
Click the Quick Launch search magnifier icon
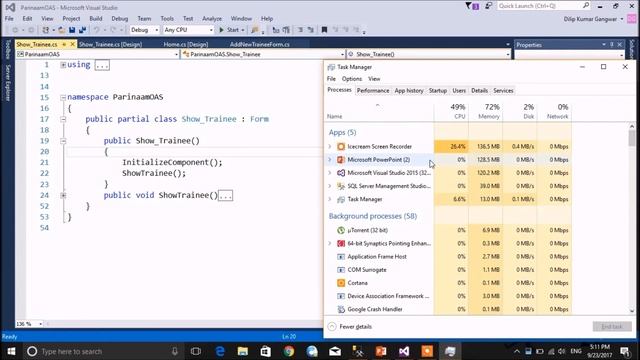[x=586, y=6]
